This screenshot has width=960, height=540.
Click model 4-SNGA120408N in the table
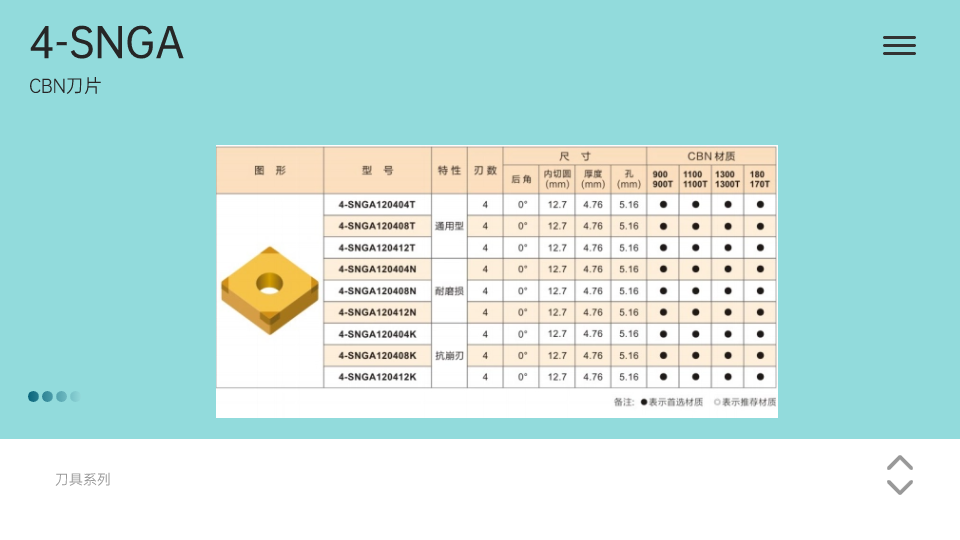coord(377,291)
